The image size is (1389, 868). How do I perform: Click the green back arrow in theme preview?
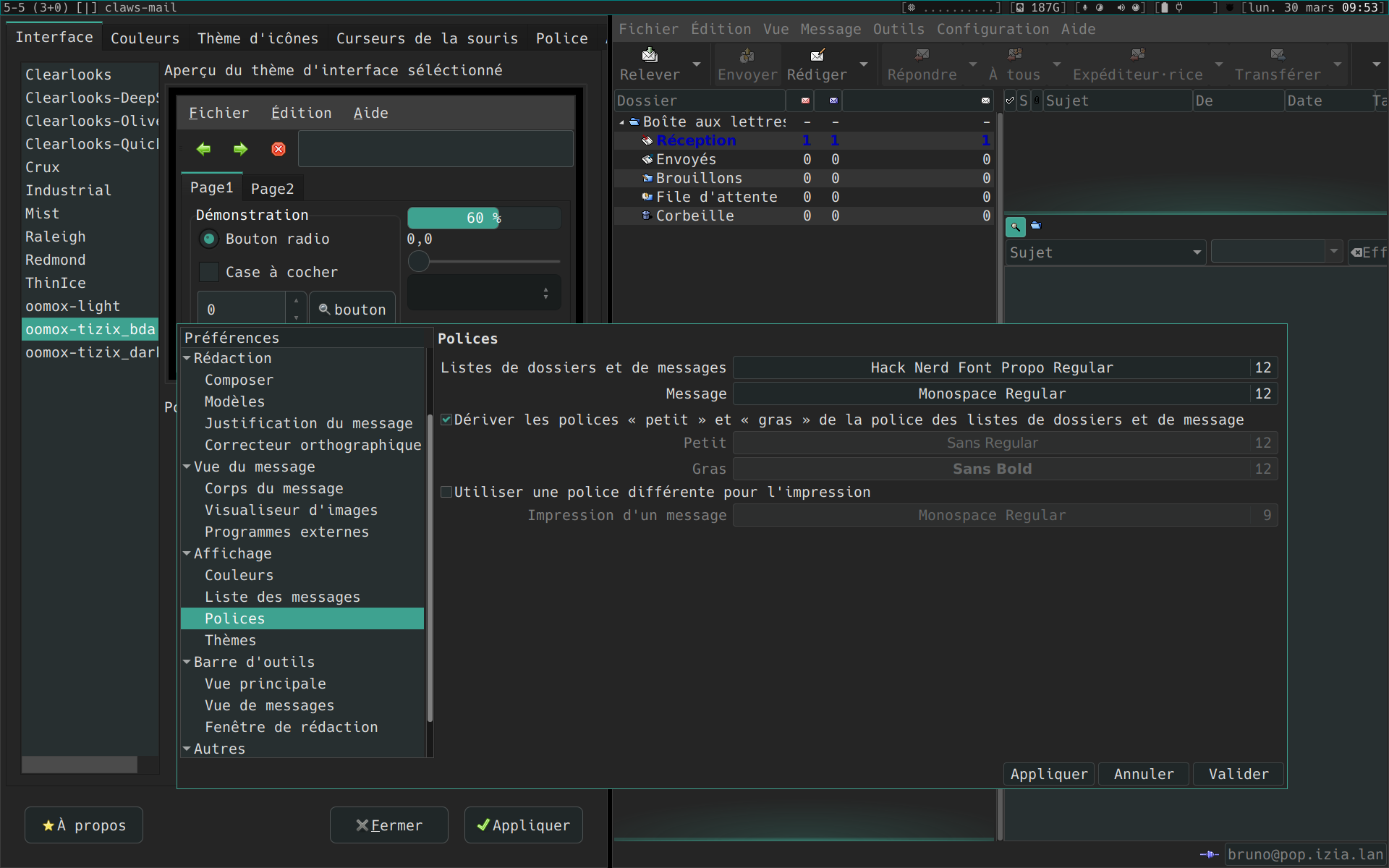click(203, 149)
